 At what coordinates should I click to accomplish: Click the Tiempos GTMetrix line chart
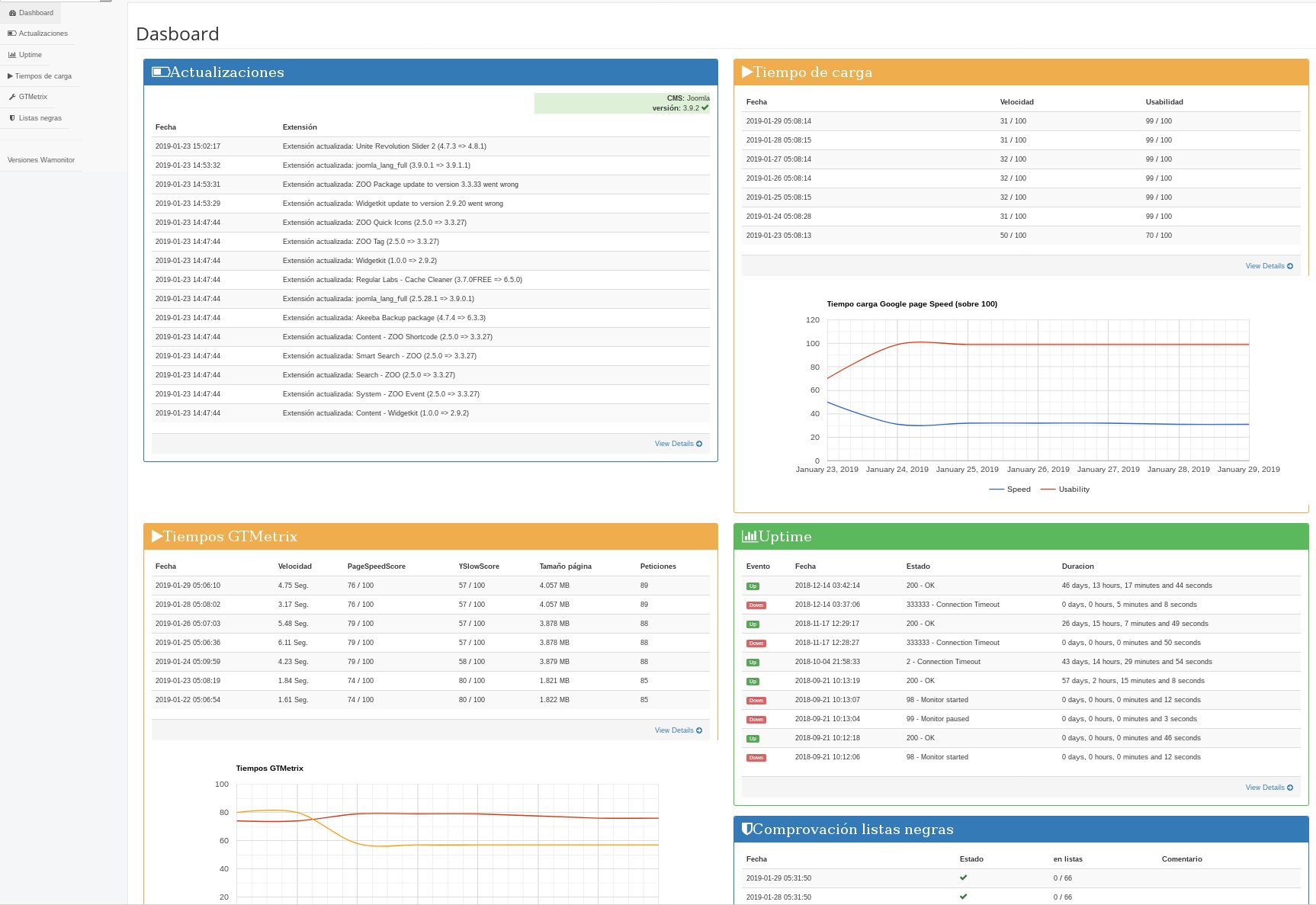click(x=448, y=842)
